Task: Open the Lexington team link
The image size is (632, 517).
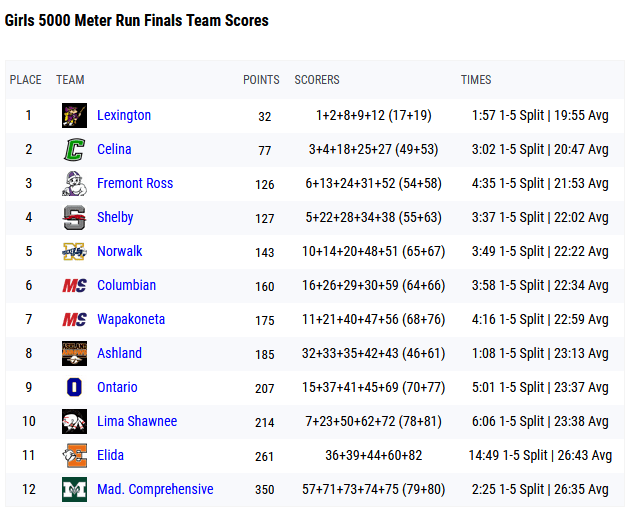Action: [124, 115]
